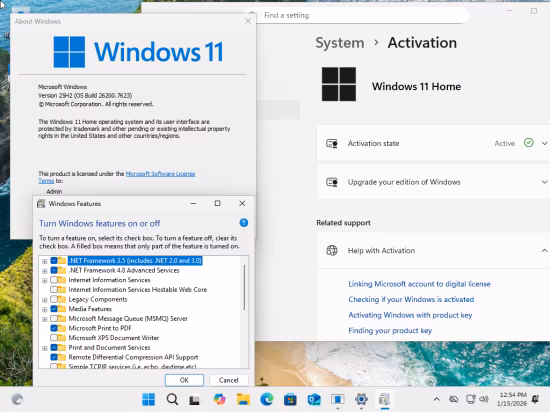Enable Internet Information Services checkbox
This screenshot has width=550, height=412.
click(x=54, y=280)
